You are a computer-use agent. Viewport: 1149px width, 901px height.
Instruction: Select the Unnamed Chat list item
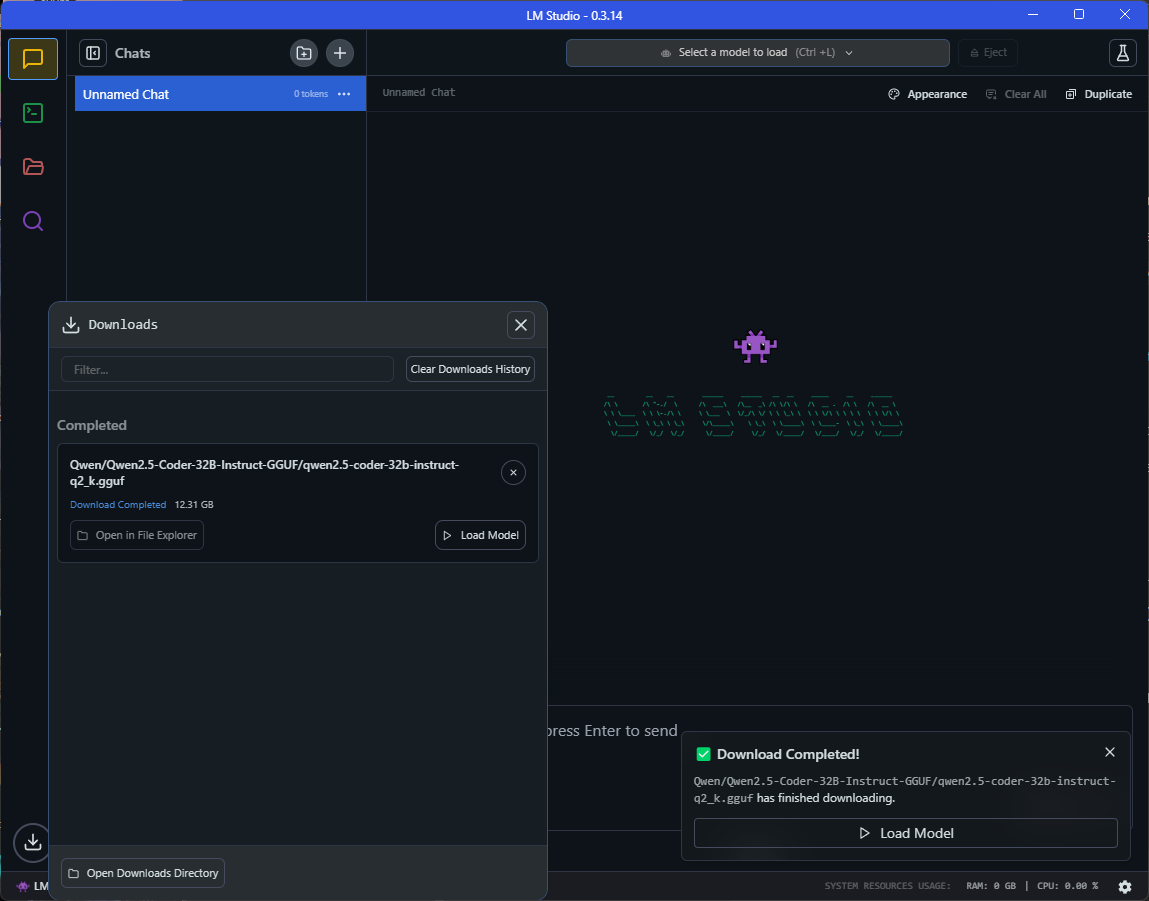pyautogui.click(x=220, y=94)
